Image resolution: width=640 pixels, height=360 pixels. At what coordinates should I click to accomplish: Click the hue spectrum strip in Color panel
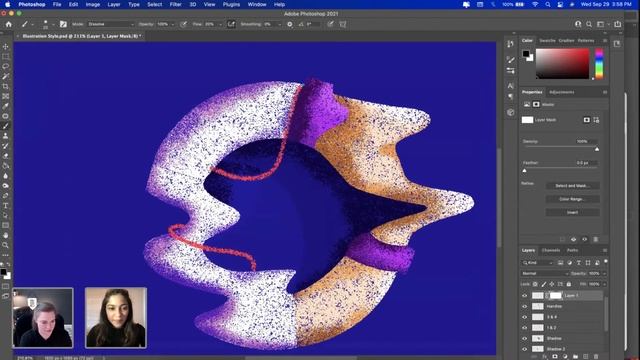coord(599,64)
